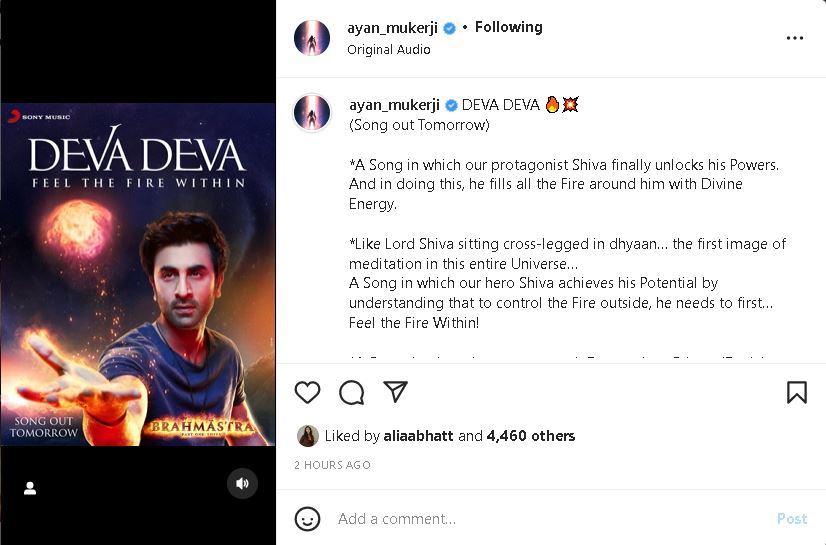
Task: Click the Post comment button
Action: point(792,519)
